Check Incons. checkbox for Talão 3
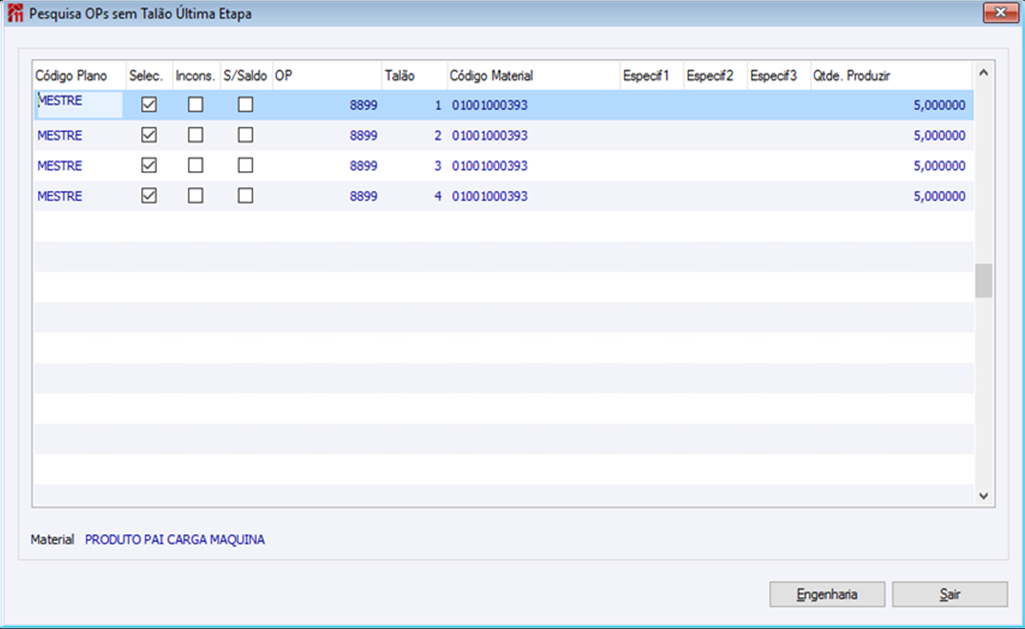The height and width of the screenshot is (629, 1025). pos(195,165)
